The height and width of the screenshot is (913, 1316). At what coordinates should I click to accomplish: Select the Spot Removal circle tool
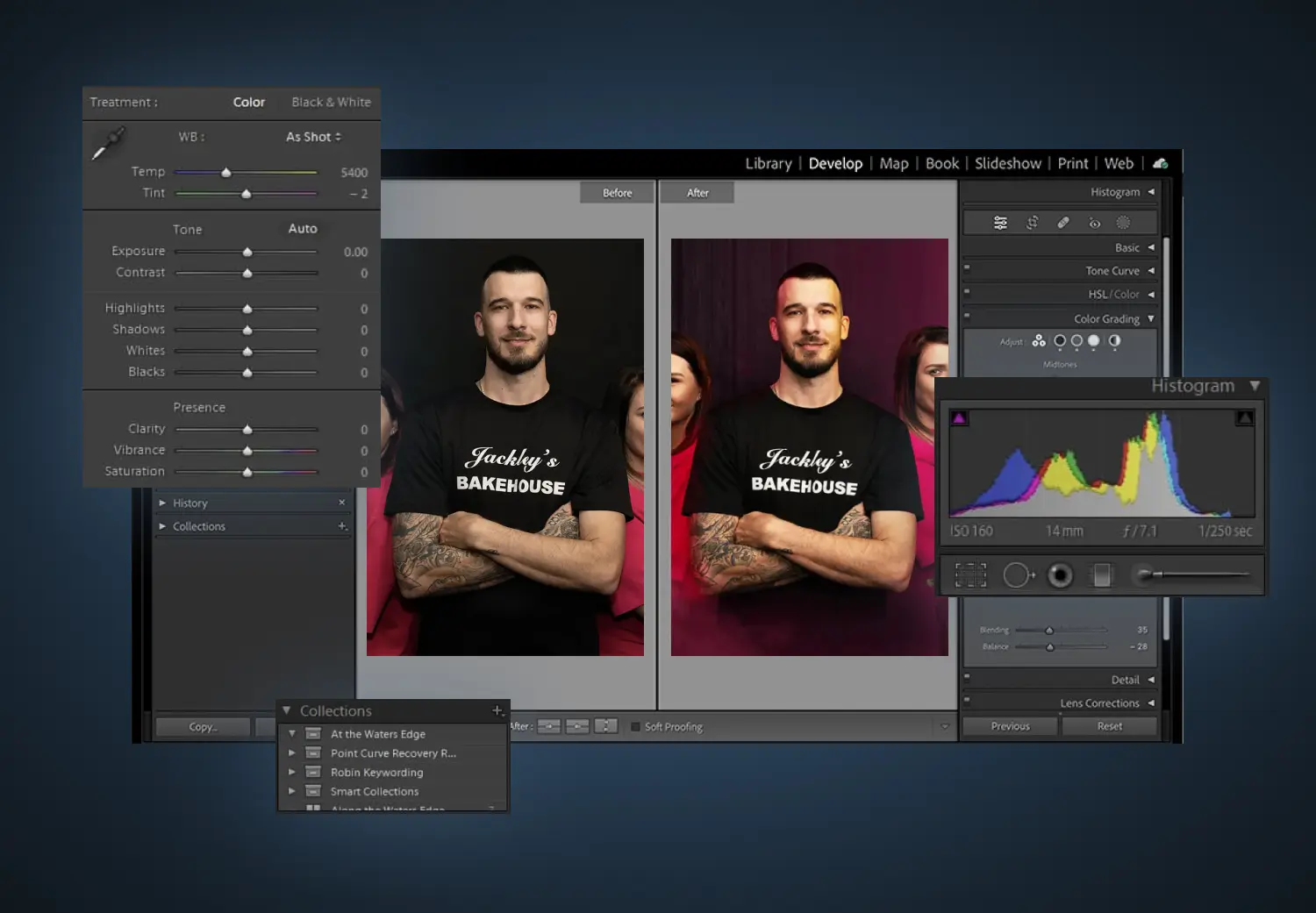click(x=1019, y=575)
